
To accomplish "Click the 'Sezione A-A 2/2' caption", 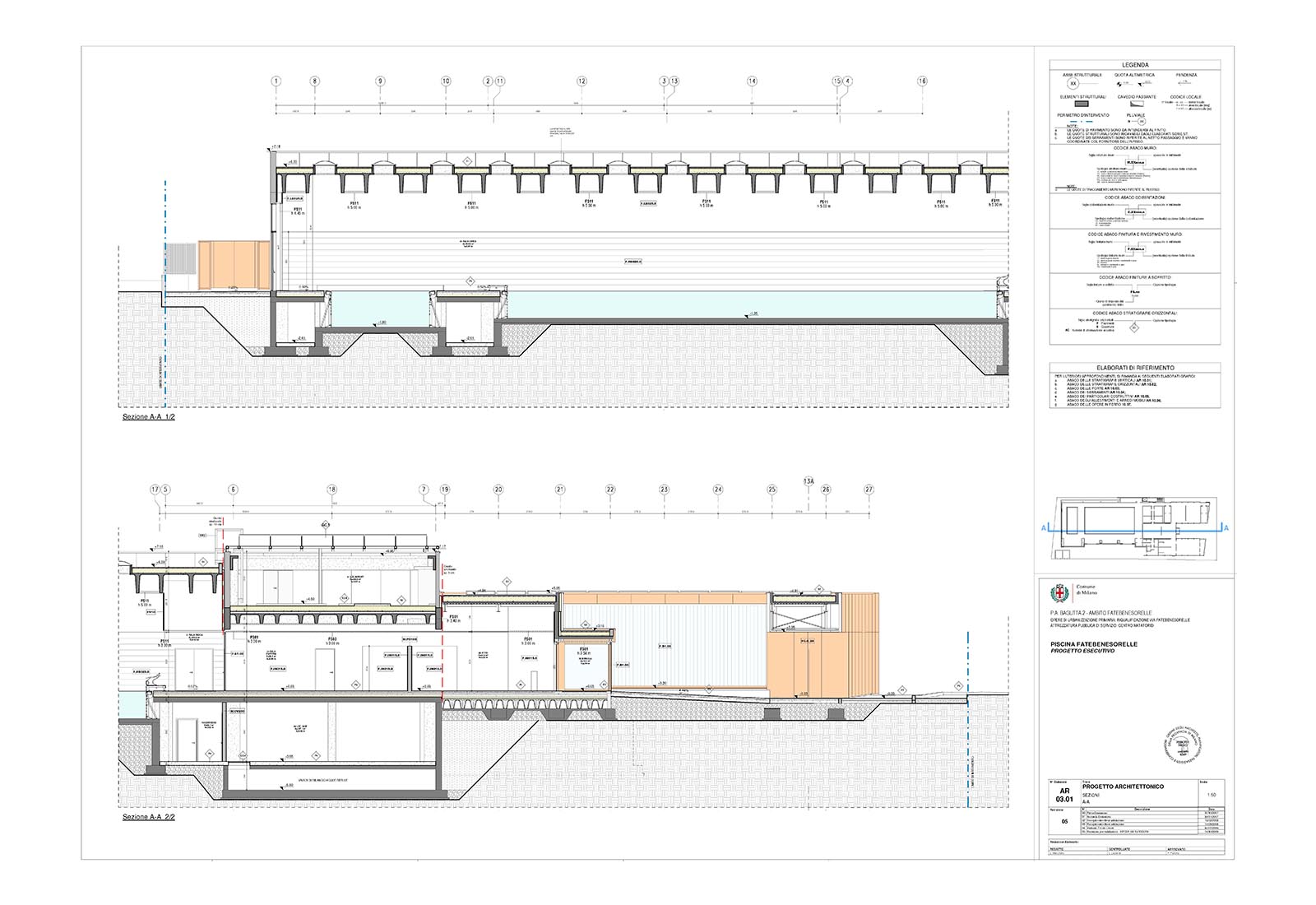I will click(x=149, y=817).
